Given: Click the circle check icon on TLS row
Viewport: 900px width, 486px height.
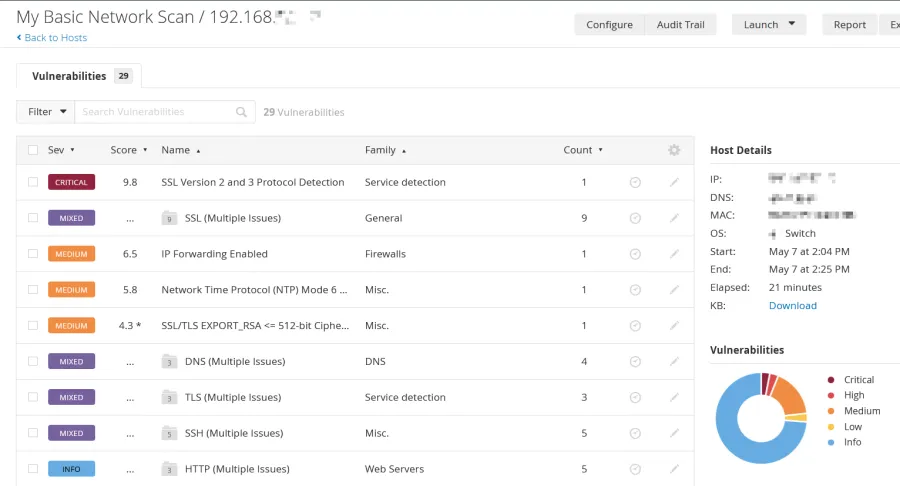Looking at the screenshot, I should pos(635,397).
